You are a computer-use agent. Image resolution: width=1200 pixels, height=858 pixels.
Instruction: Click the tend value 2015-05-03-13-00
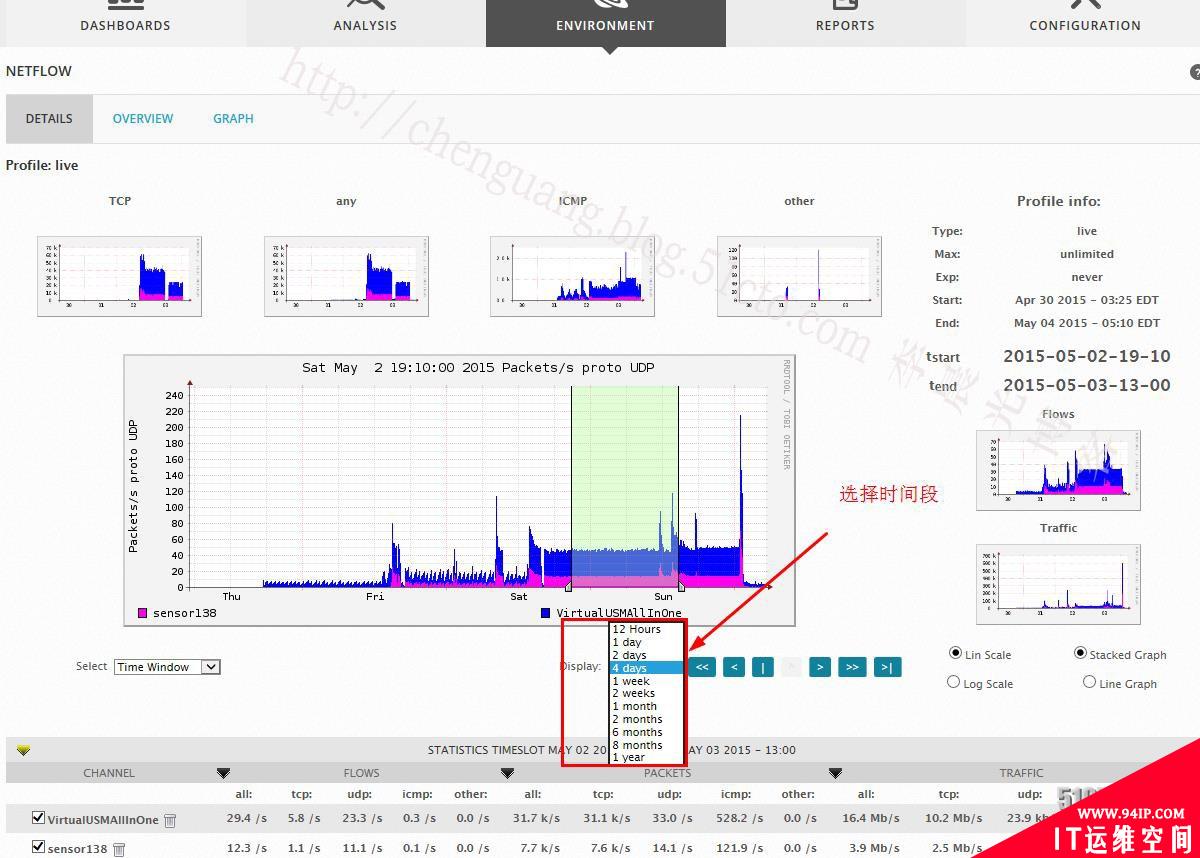[x=1086, y=385]
